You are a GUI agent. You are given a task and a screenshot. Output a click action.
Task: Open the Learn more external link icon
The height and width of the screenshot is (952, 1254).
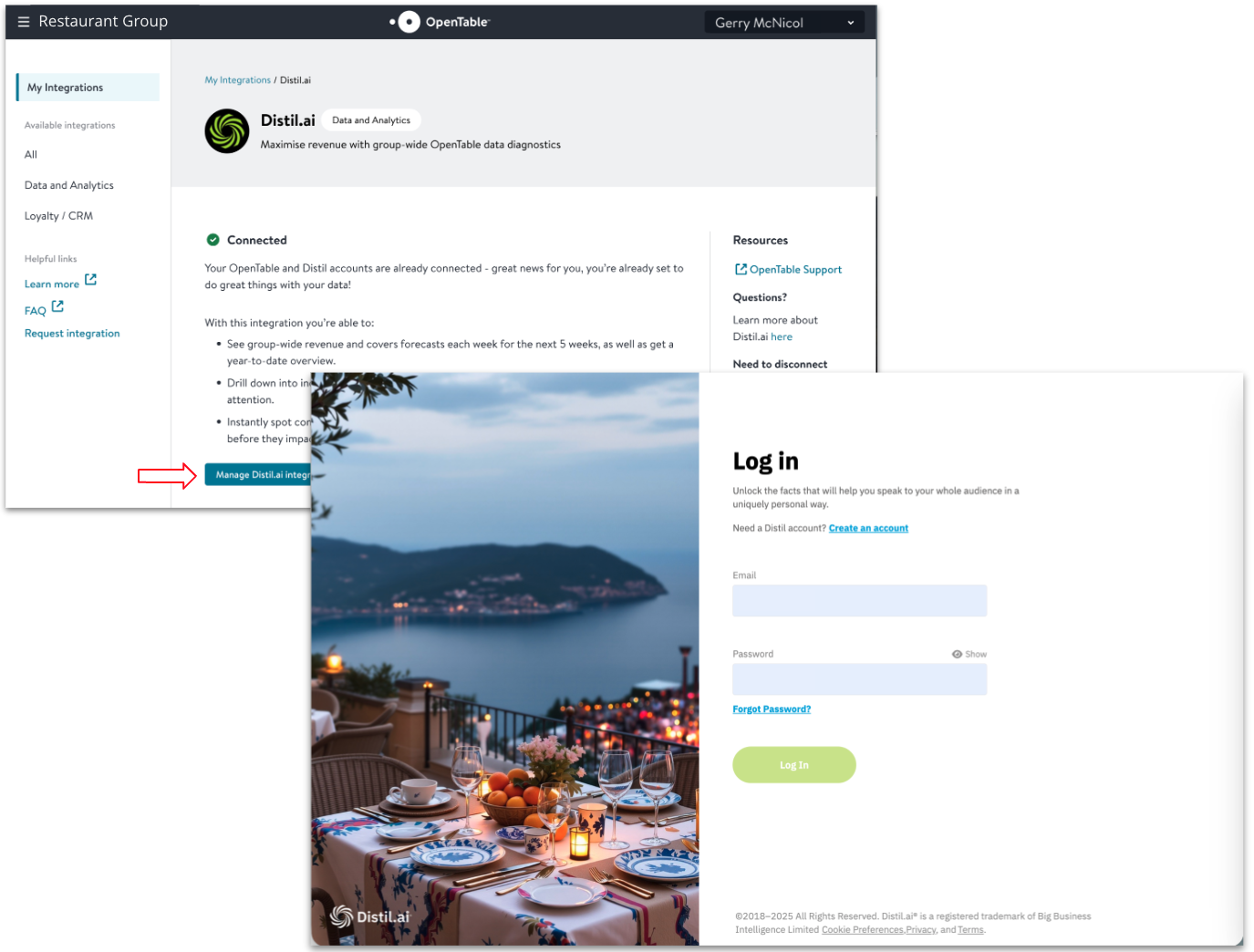(x=90, y=280)
